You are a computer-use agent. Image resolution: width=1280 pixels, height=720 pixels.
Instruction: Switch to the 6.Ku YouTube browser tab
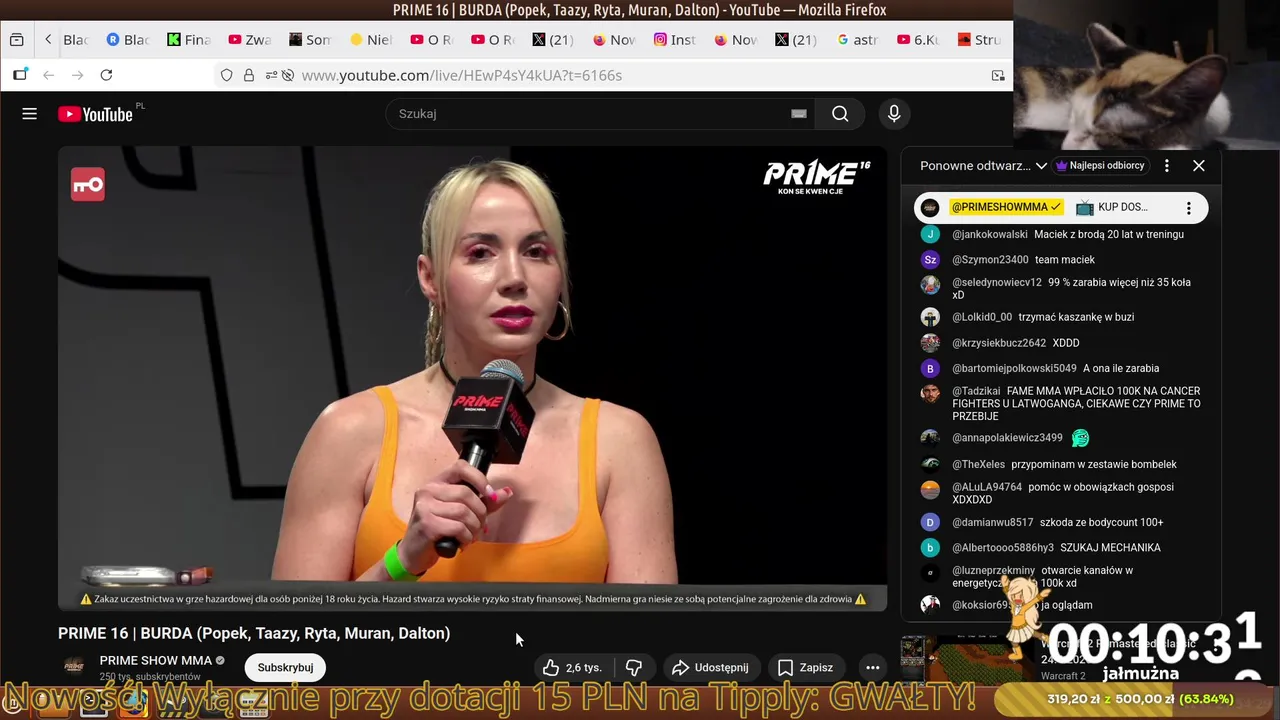pos(918,40)
